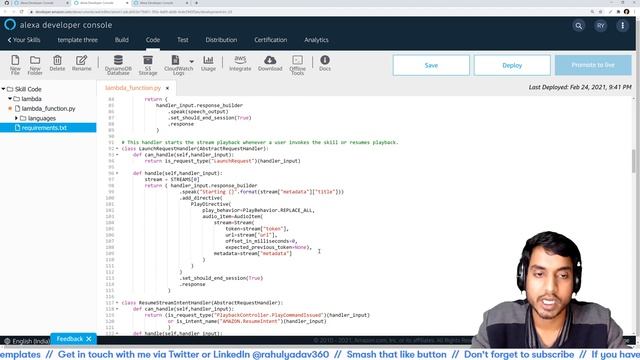This screenshot has height=360, width=640.
Task: Open the Docs info icon
Action: click(x=325, y=63)
